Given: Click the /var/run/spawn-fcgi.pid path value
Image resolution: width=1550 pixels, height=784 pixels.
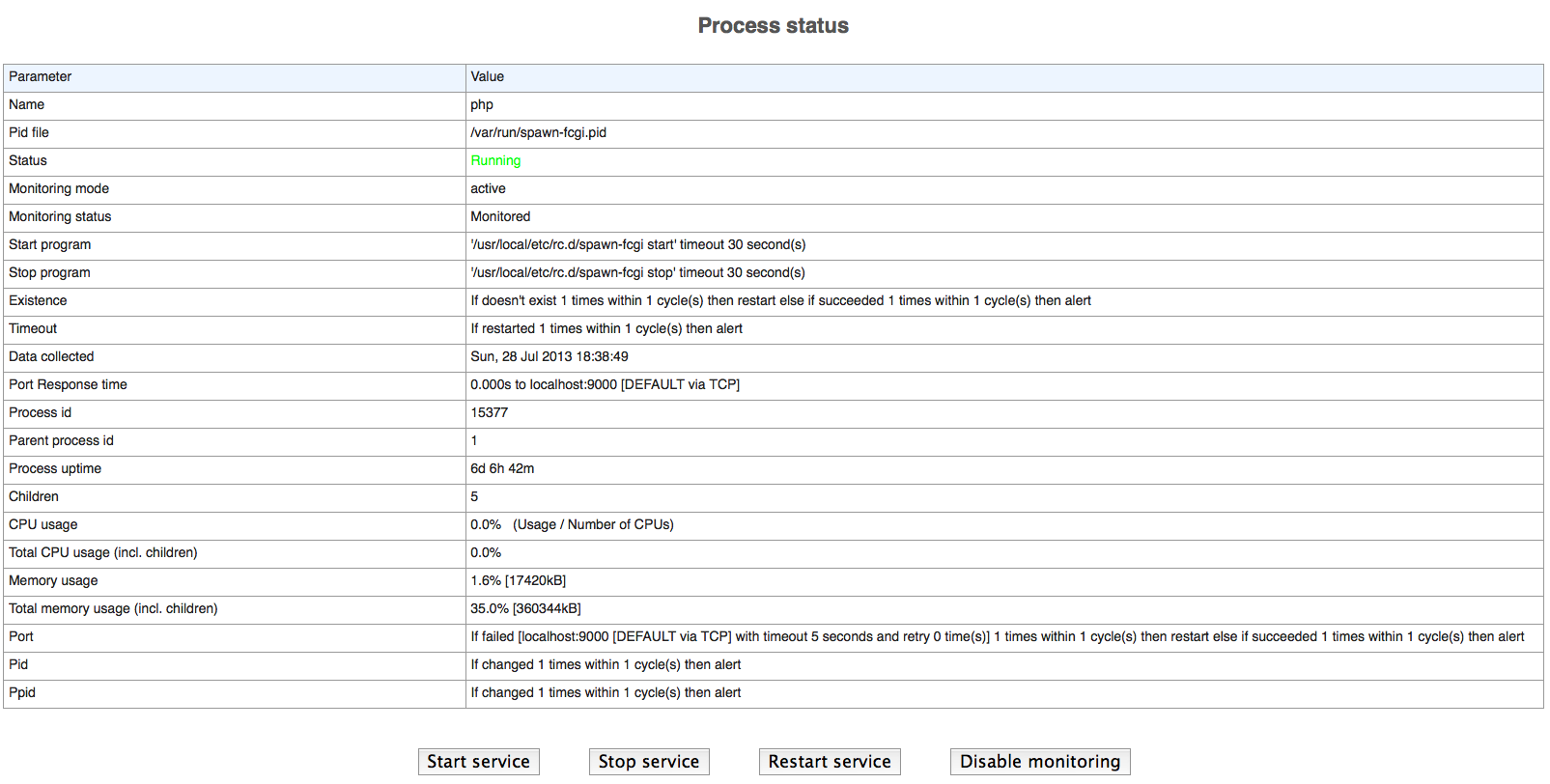Looking at the screenshot, I should pyautogui.click(x=538, y=133).
